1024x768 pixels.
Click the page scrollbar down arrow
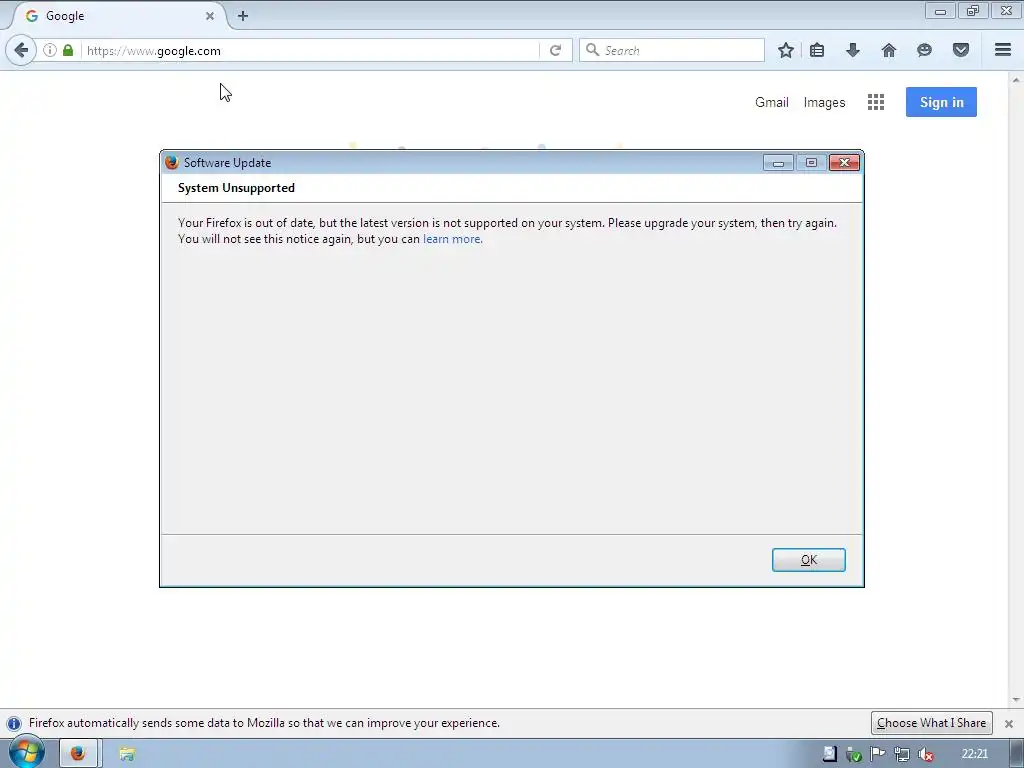[x=1016, y=700]
